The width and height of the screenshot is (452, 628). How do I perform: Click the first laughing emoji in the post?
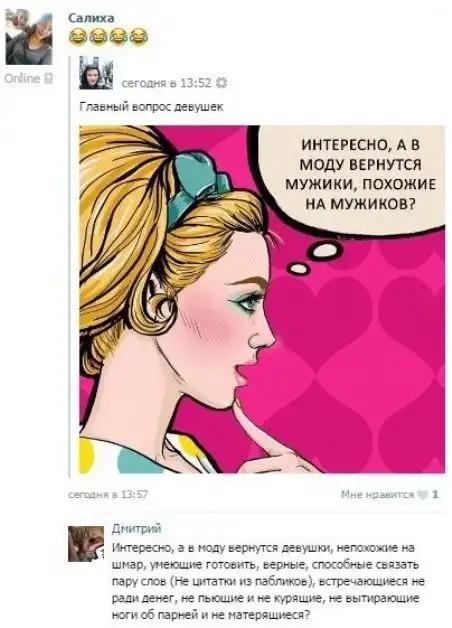(x=78, y=37)
